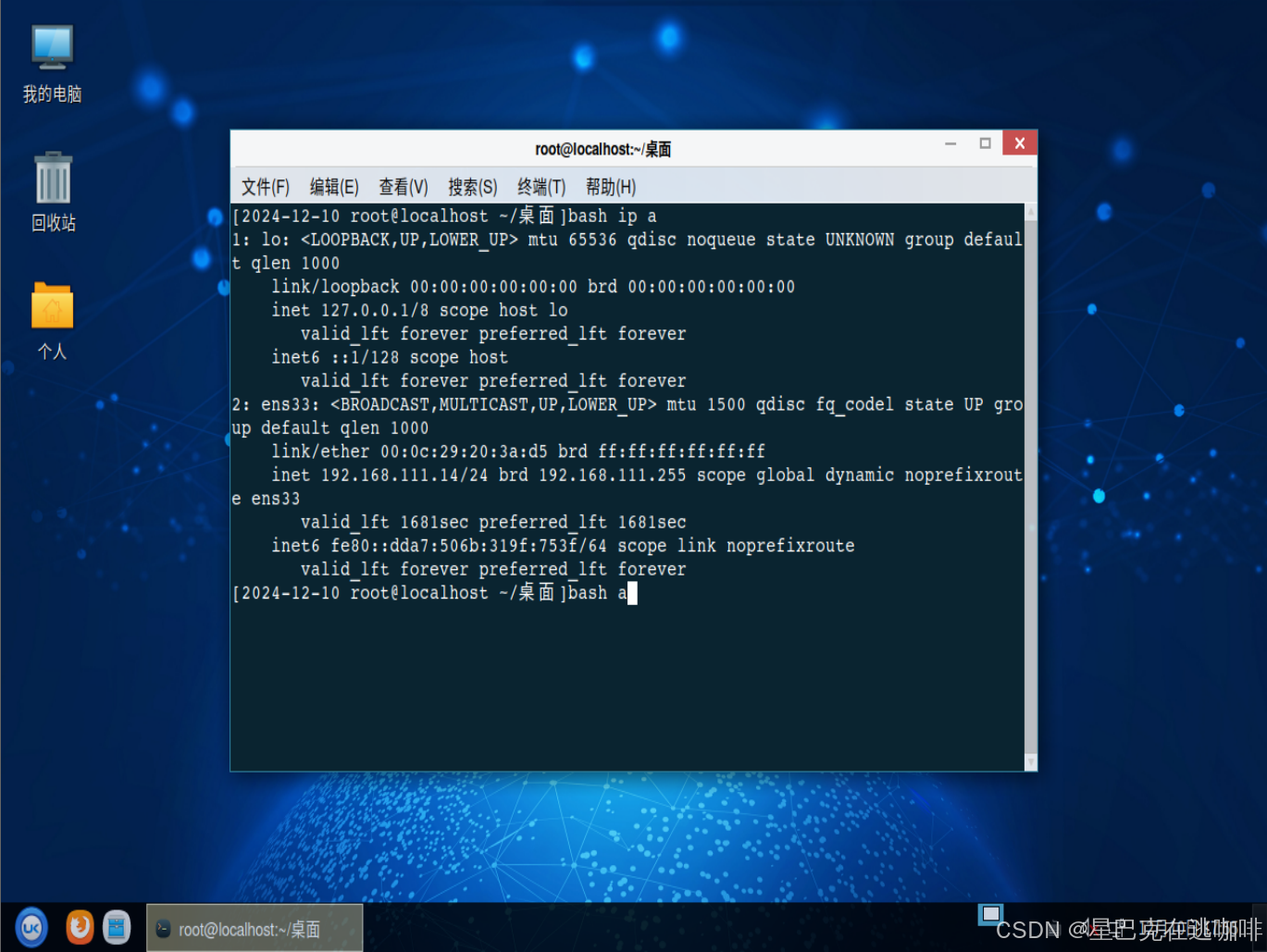Click scrollbar down arrow in terminal
This screenshot has height=952, width=1267.
pyautogui.click(x=1031, y=762)
